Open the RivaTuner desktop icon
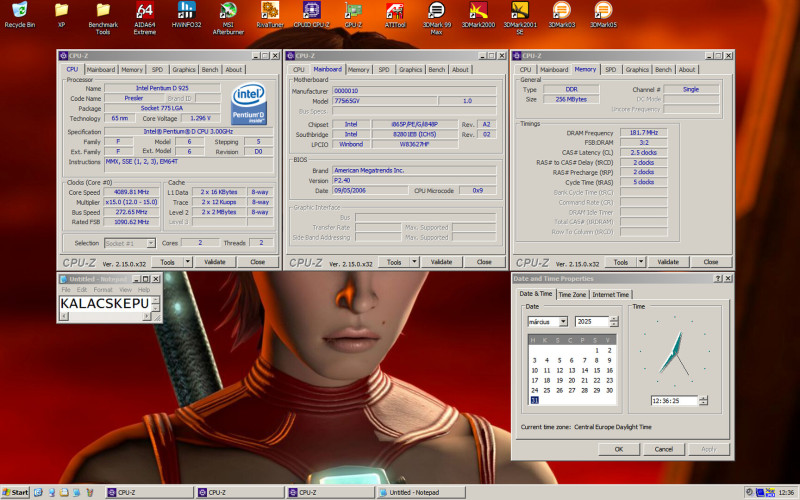This screenshot has width=800, height=500. [x=270, y=15]
